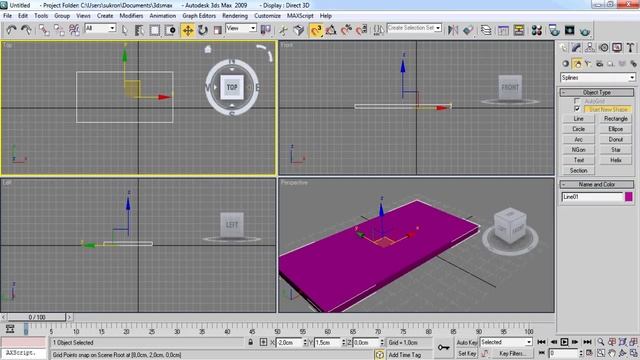Click the Mirror tool icon

[x=453, y=30]
